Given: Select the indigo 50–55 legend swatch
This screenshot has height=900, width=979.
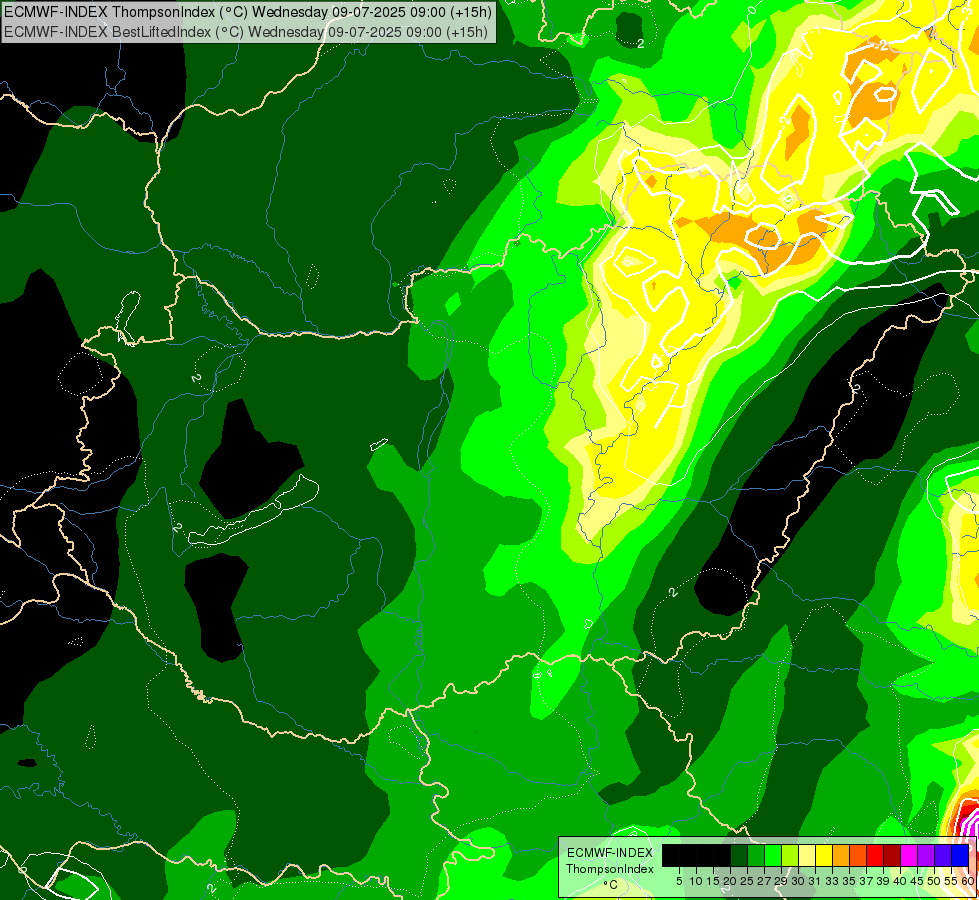Looking at the screenshot, I should [943, 855].
